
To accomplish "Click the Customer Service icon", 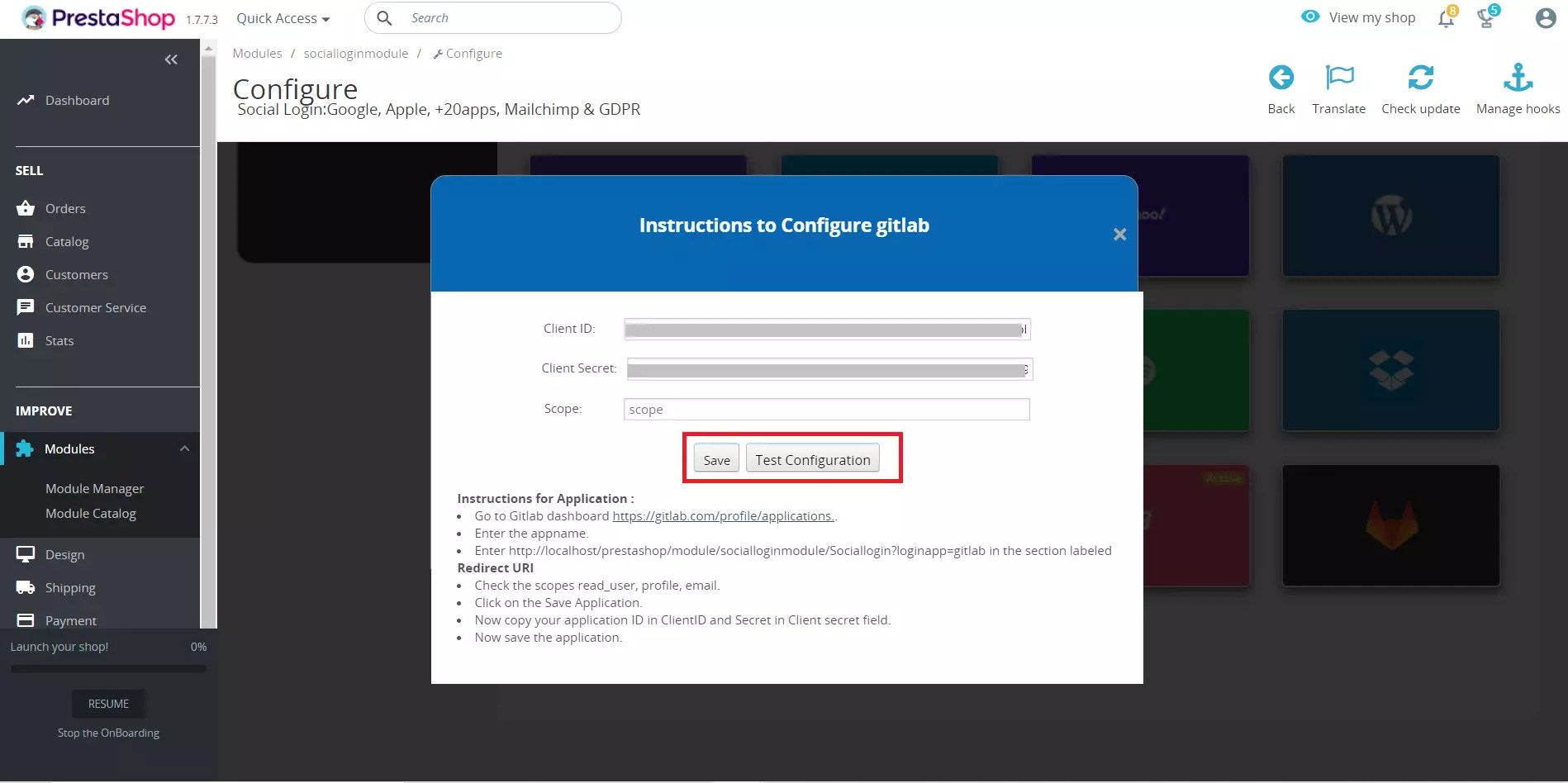I will coord(26,306).
